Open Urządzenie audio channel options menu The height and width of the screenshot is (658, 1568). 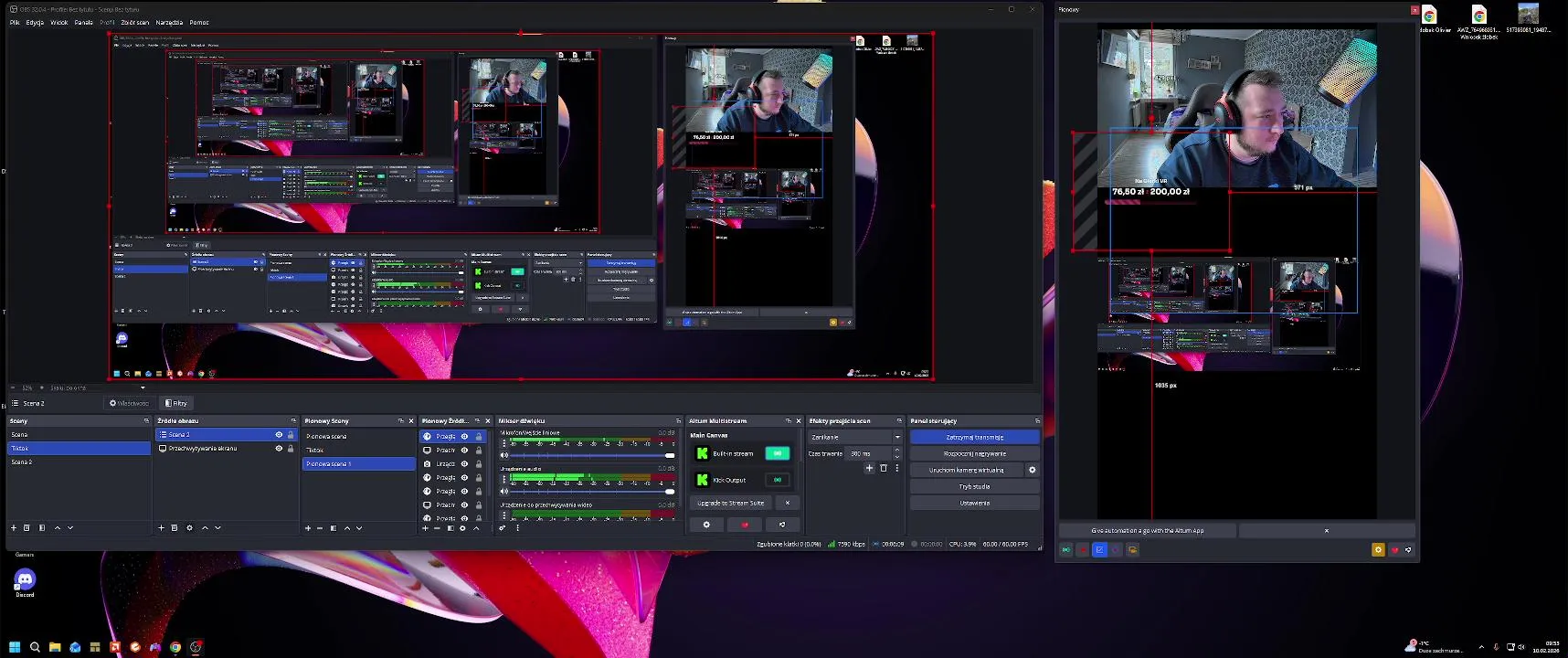[x=503, y=480]
